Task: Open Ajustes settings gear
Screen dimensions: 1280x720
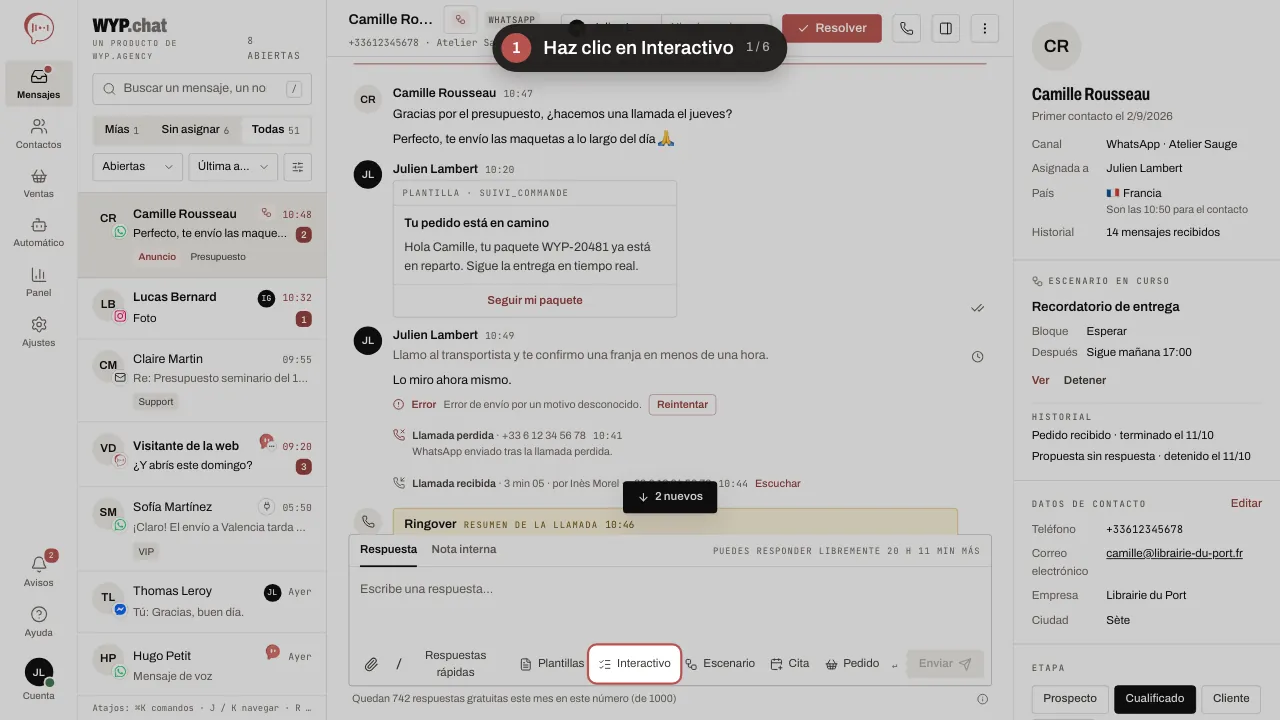Action: [x=39, y=332]
